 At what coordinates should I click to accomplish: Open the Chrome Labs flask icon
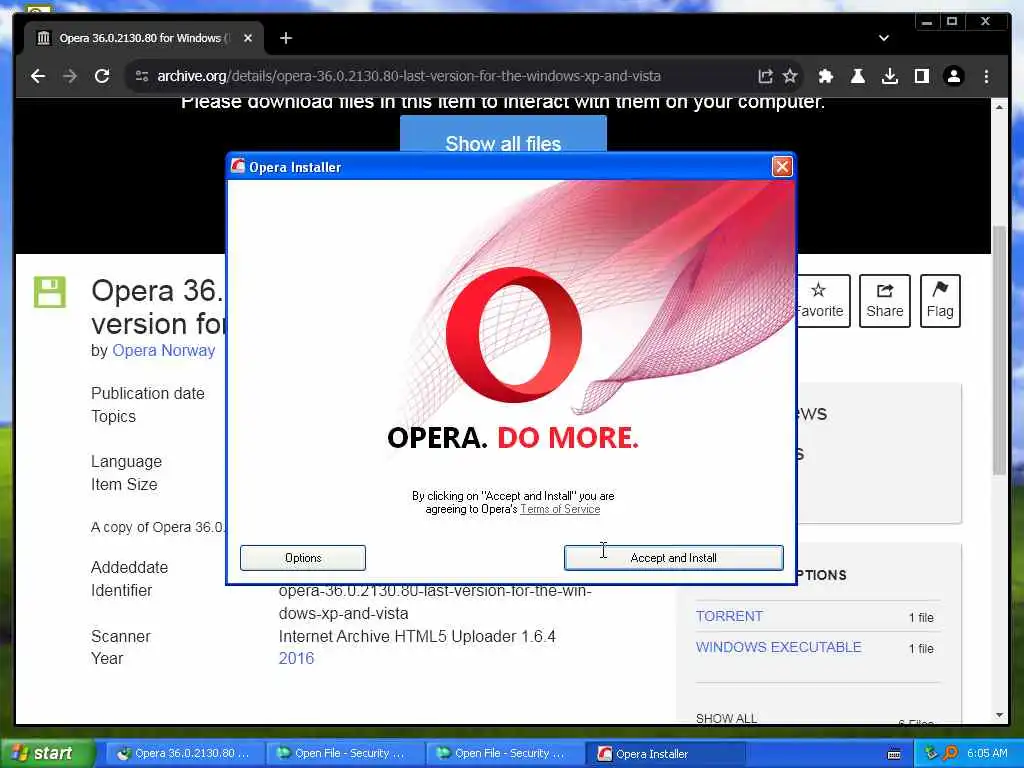857,76
